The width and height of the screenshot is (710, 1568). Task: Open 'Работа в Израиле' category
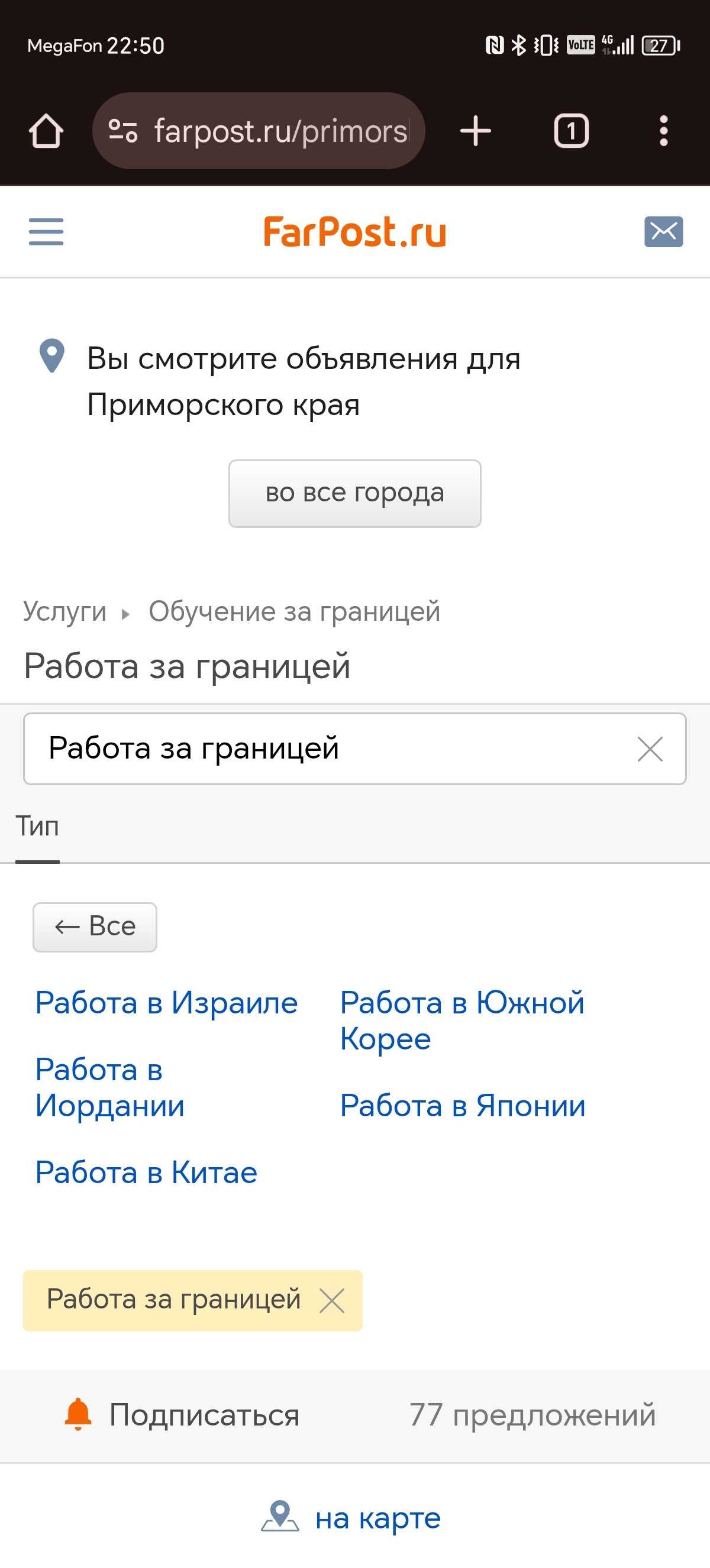point(166,1003)
